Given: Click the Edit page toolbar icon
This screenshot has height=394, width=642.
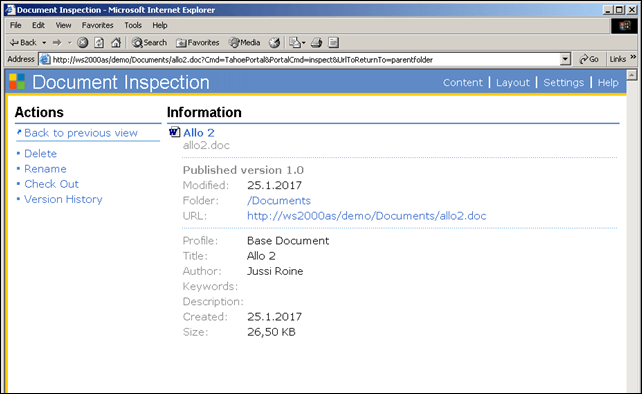Looking at the screenshot, I should [334, 43].
